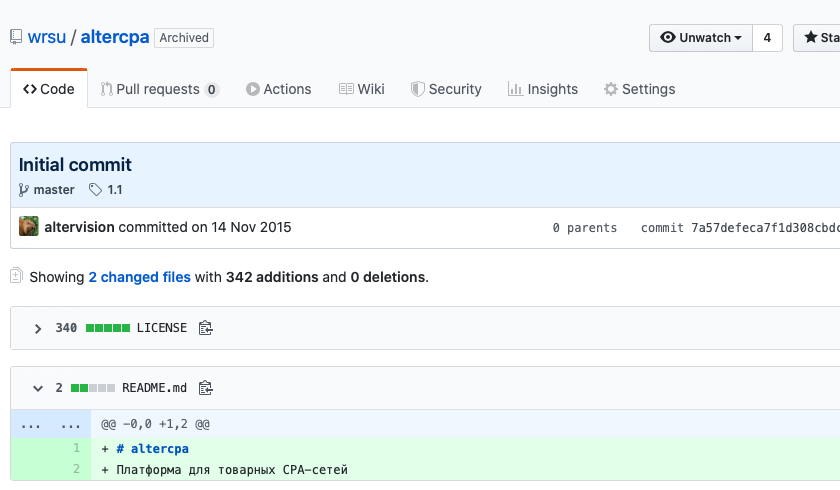Click the star icon
Screen dimensions: 840x490
click(x=811, y=37)
